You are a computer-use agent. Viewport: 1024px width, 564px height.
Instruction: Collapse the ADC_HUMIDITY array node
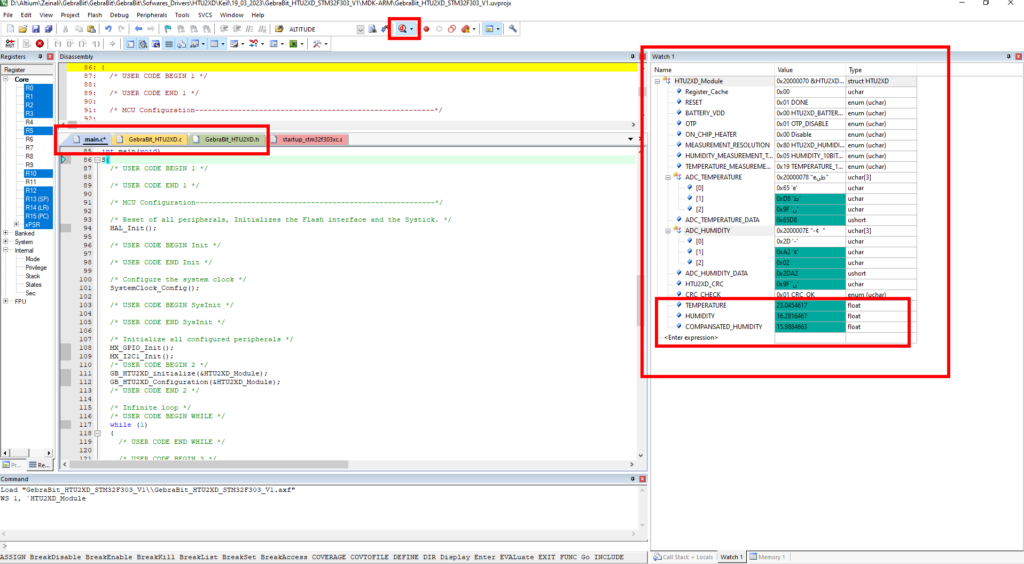pyautogui.click(x=668, y=230)
